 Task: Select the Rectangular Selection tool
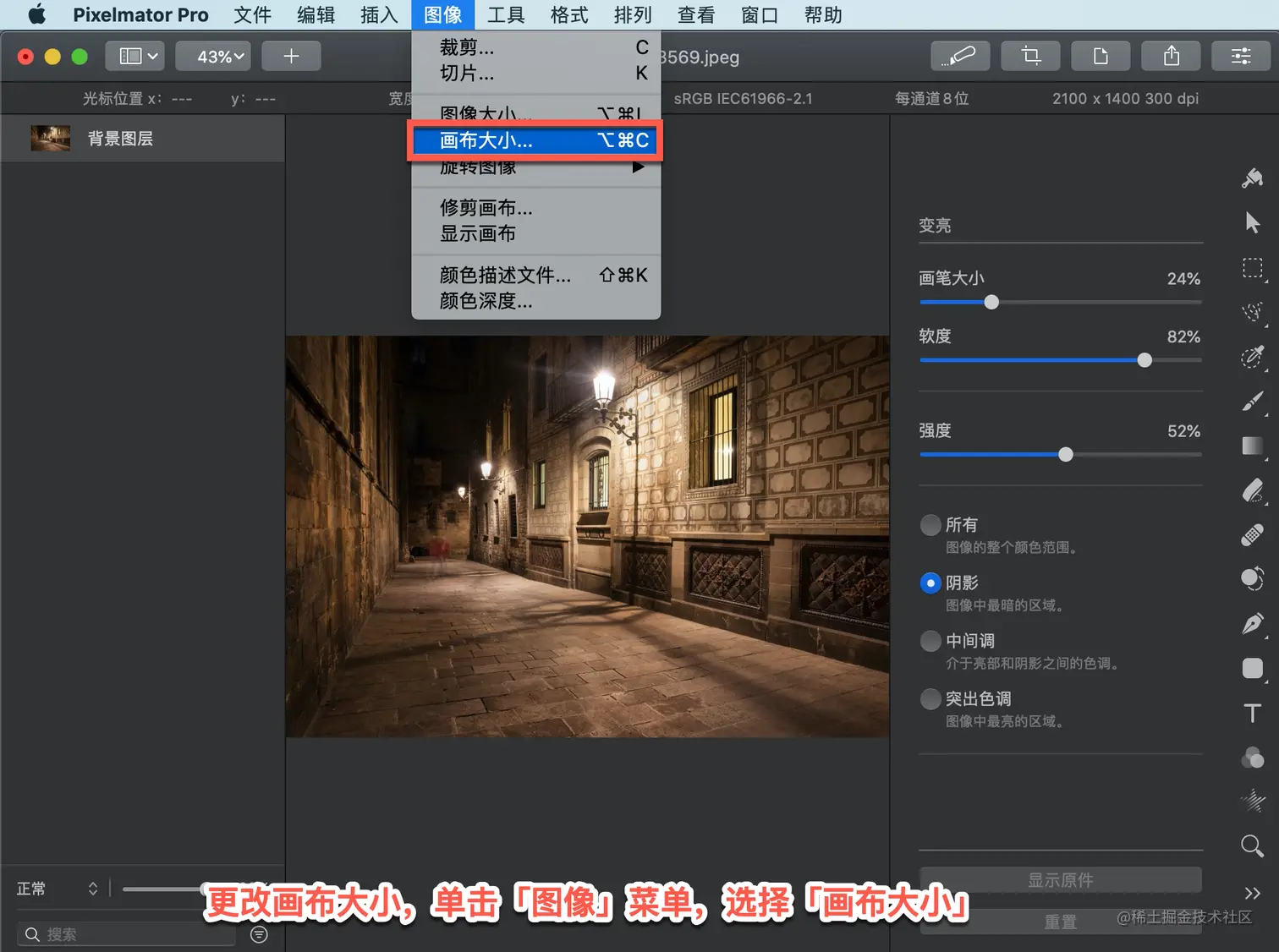(1252, 268)
